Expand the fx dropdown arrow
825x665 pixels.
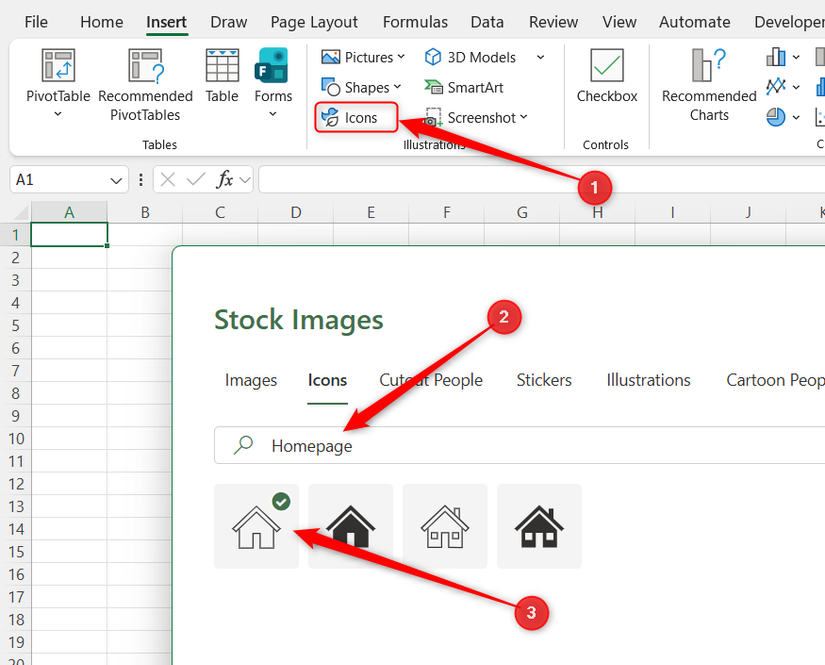coord(245,180)
